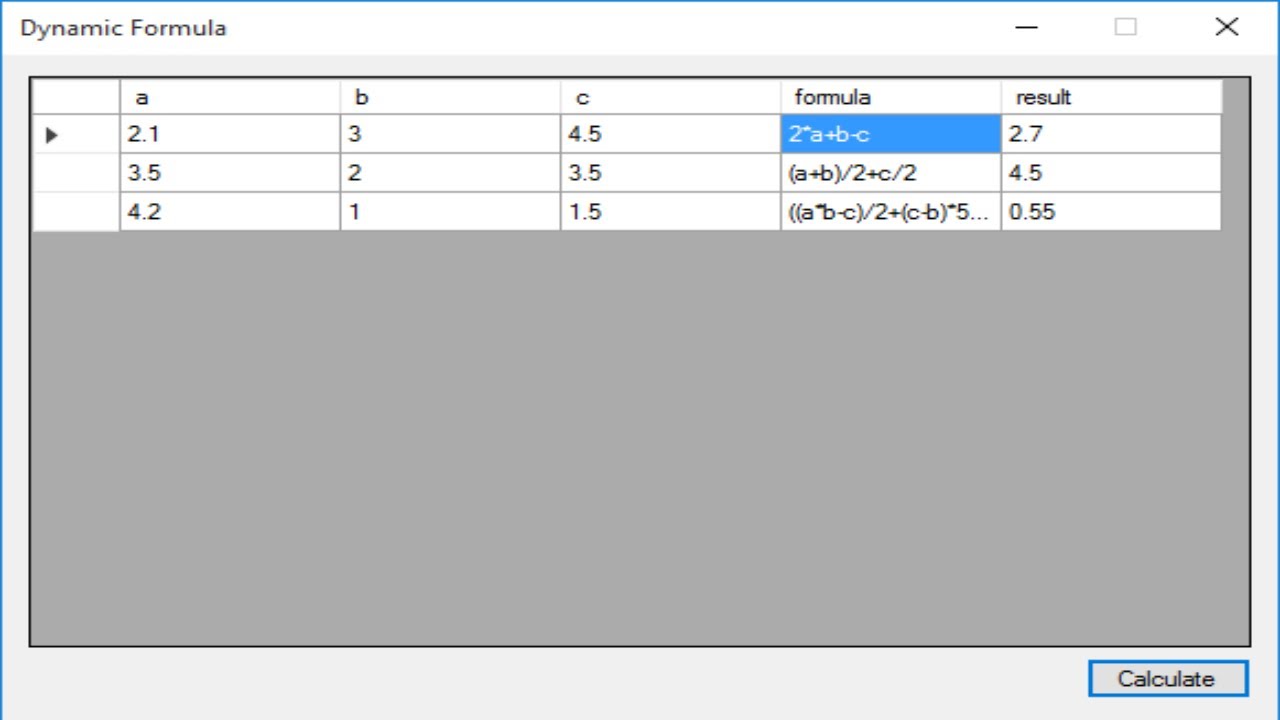Sort by column header a

(230, 97)
